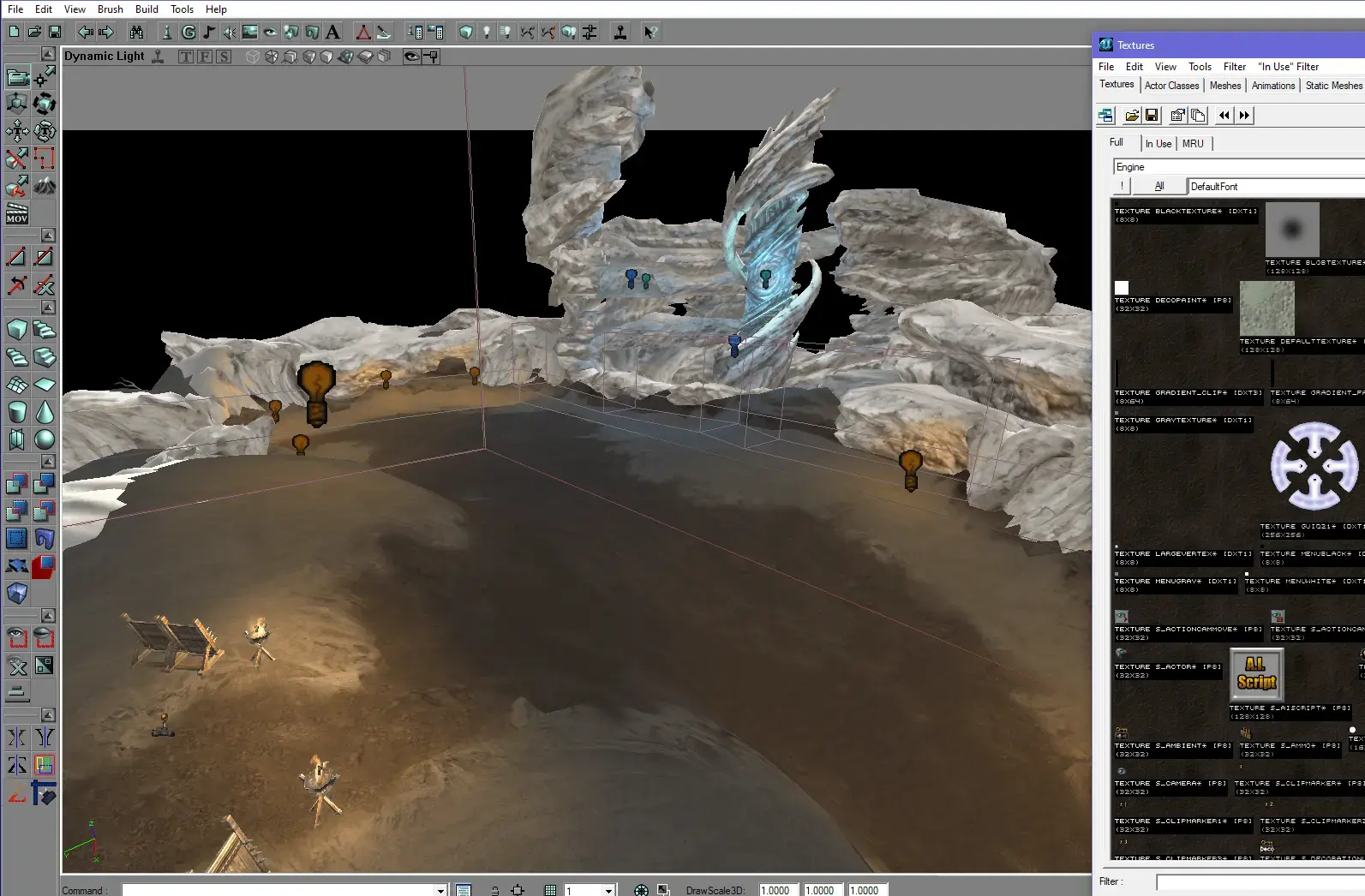The image size is (1365, 896).
Task: Build a Sheet brush
Action: point(45,385)
